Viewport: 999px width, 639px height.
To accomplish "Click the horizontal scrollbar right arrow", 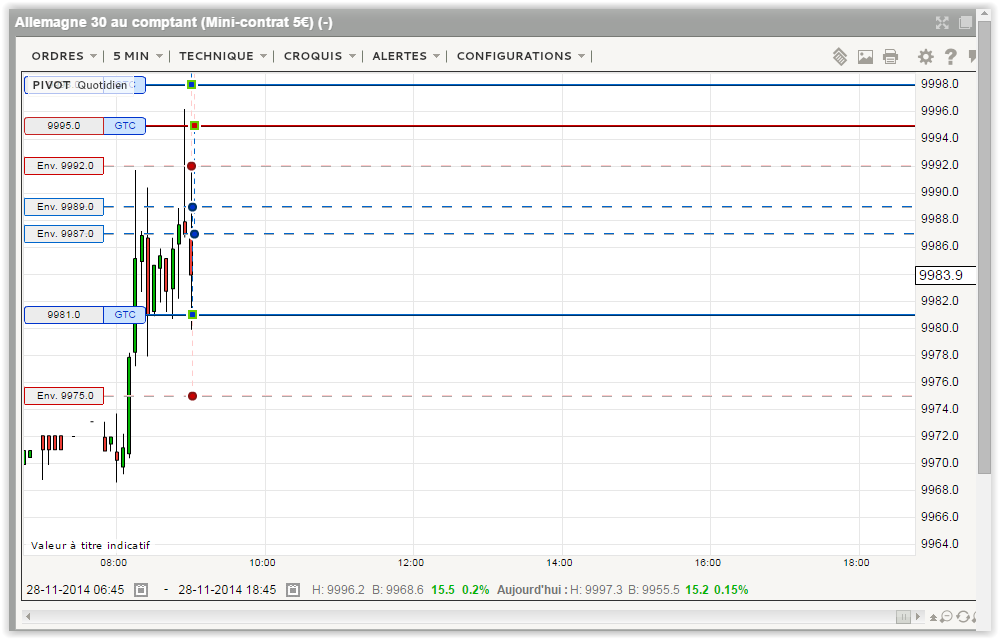I will point(917,616).
